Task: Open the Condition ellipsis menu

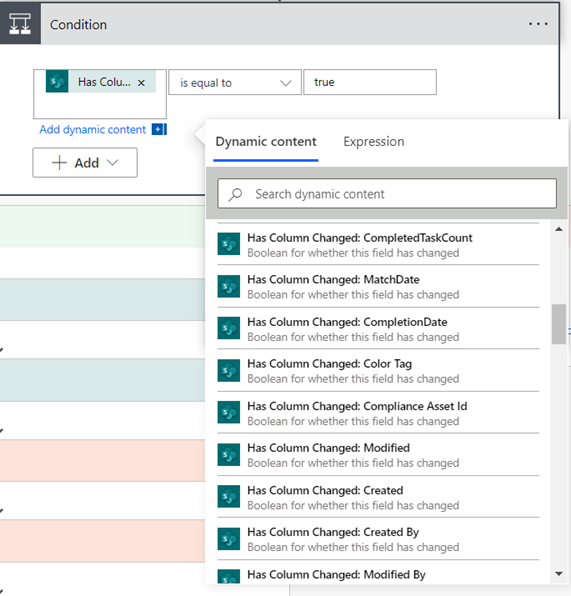Action: pyautogui.click(x=538, y=24)
